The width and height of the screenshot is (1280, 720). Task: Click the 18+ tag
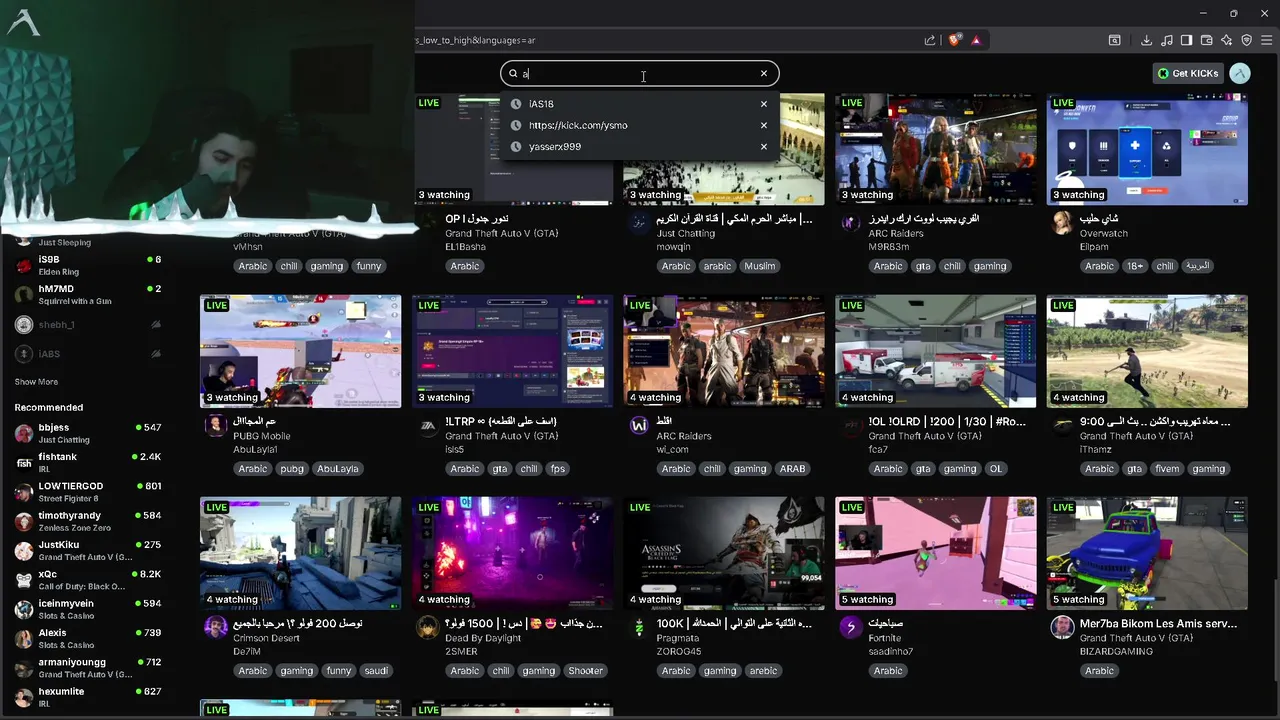coord(1135,266)
